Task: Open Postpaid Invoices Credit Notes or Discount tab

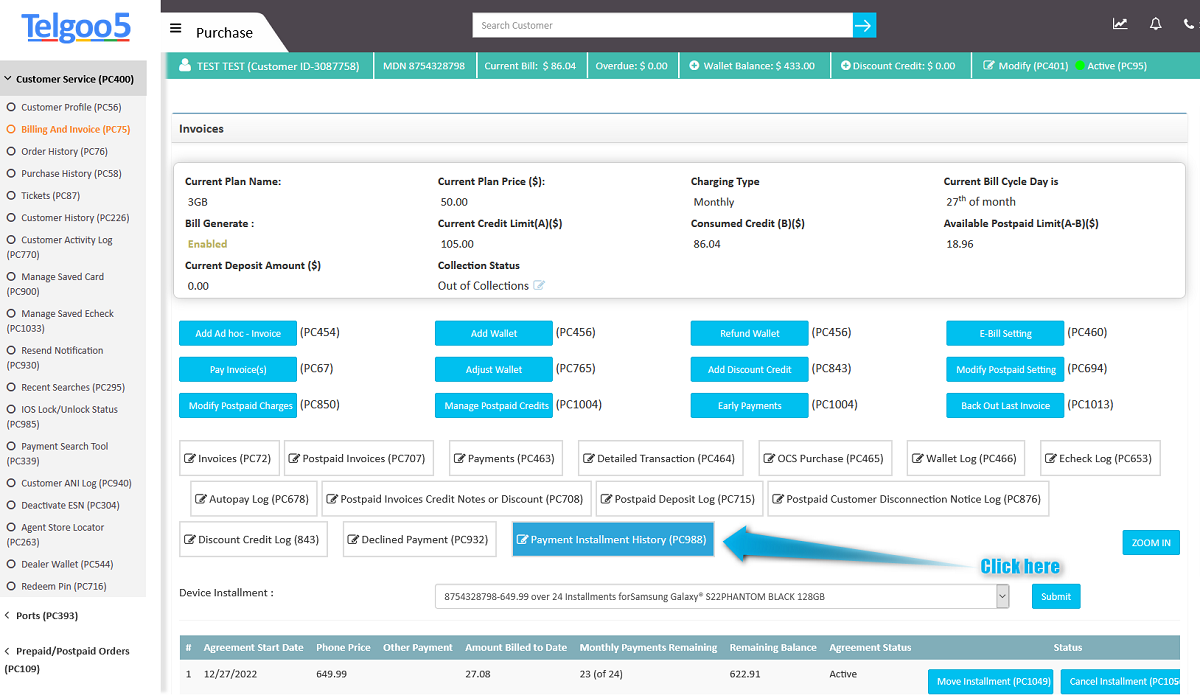Action: (455, 499)
